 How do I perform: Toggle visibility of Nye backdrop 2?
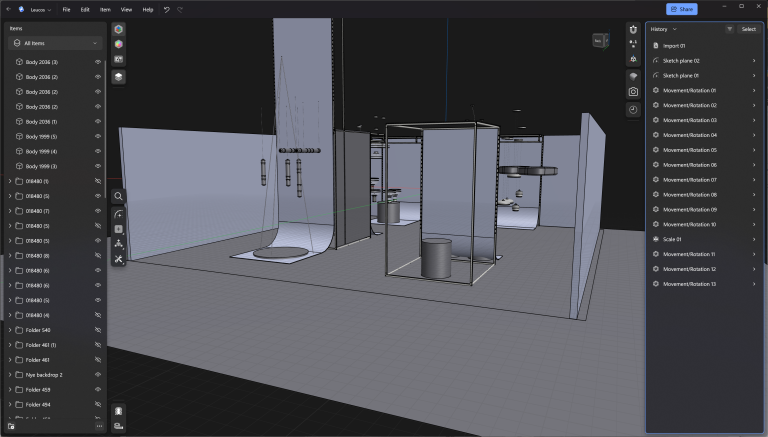pyautogui.click(x=98, y=375)
